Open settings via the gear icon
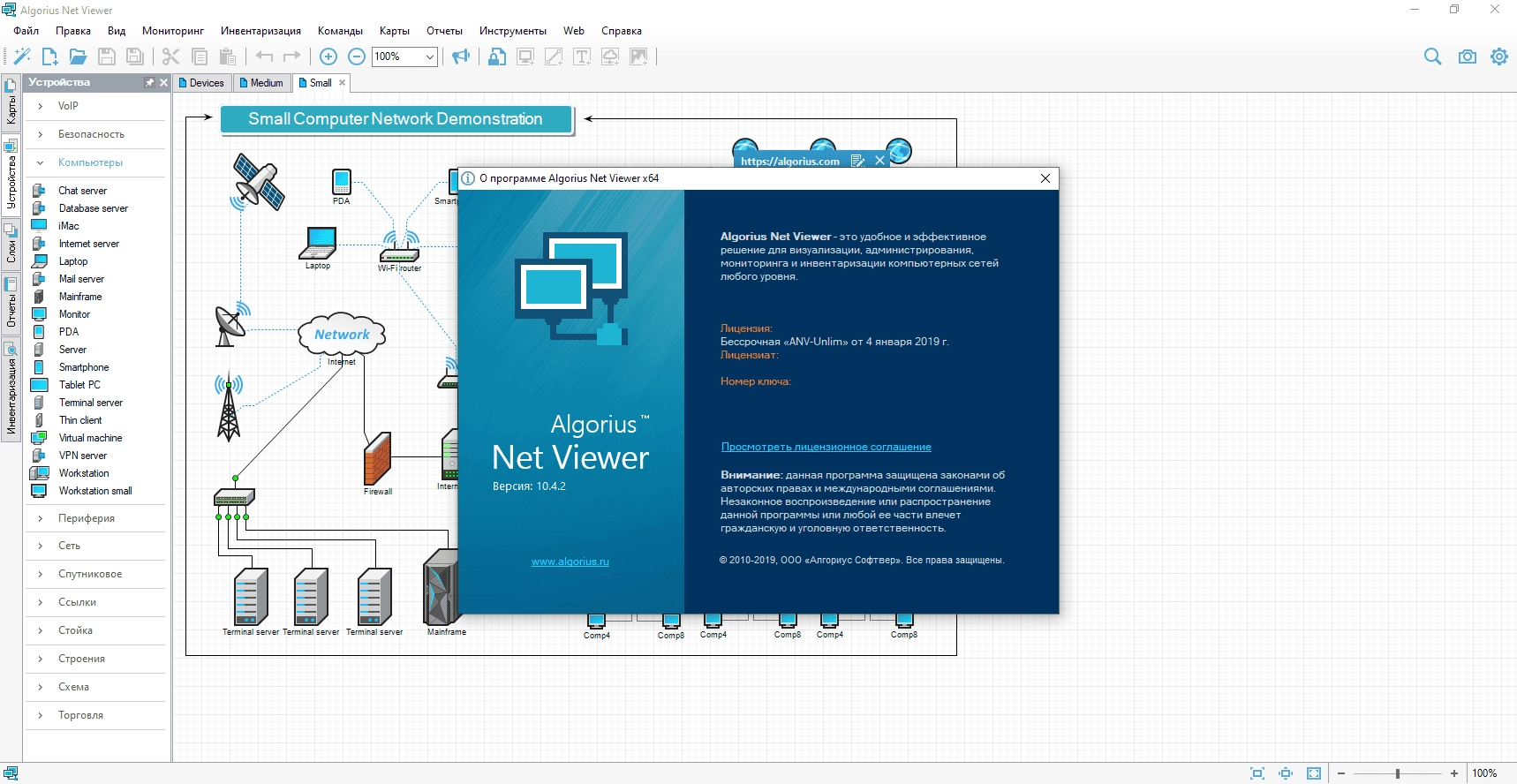The height and width of the screenshot is (784, 1517). click(1499, 57)
